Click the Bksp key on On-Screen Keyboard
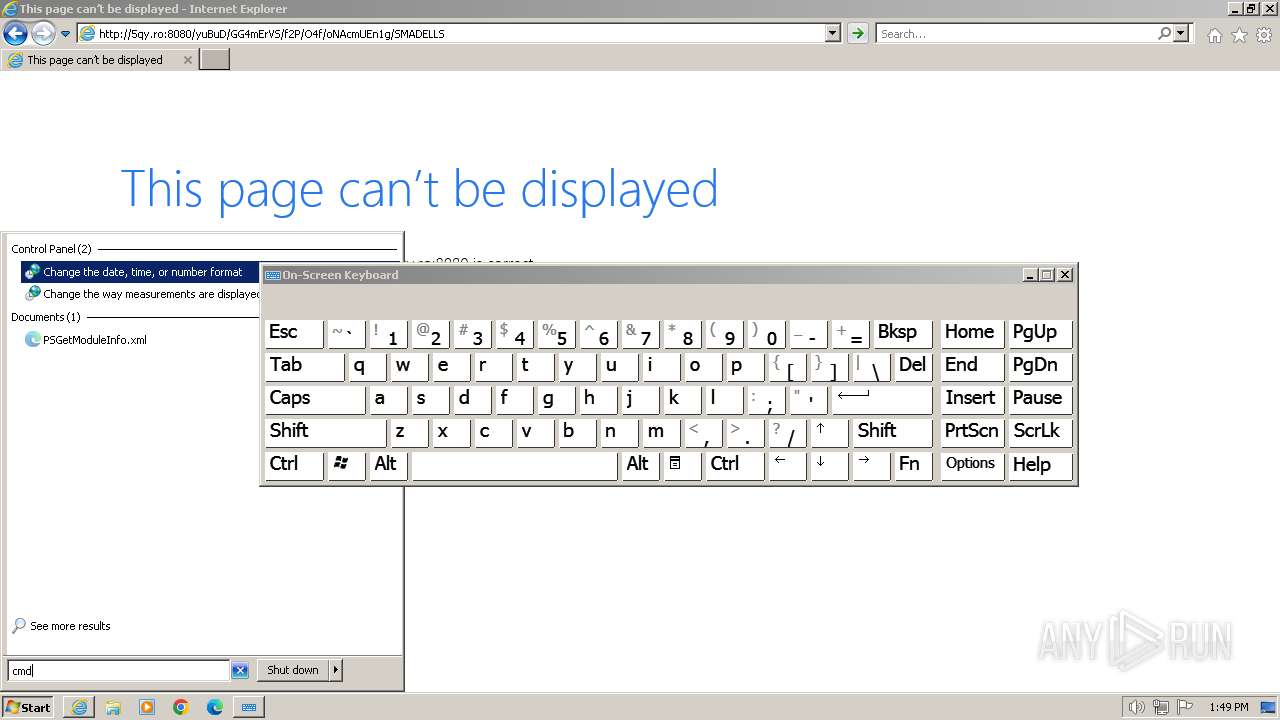 [902, 333]
